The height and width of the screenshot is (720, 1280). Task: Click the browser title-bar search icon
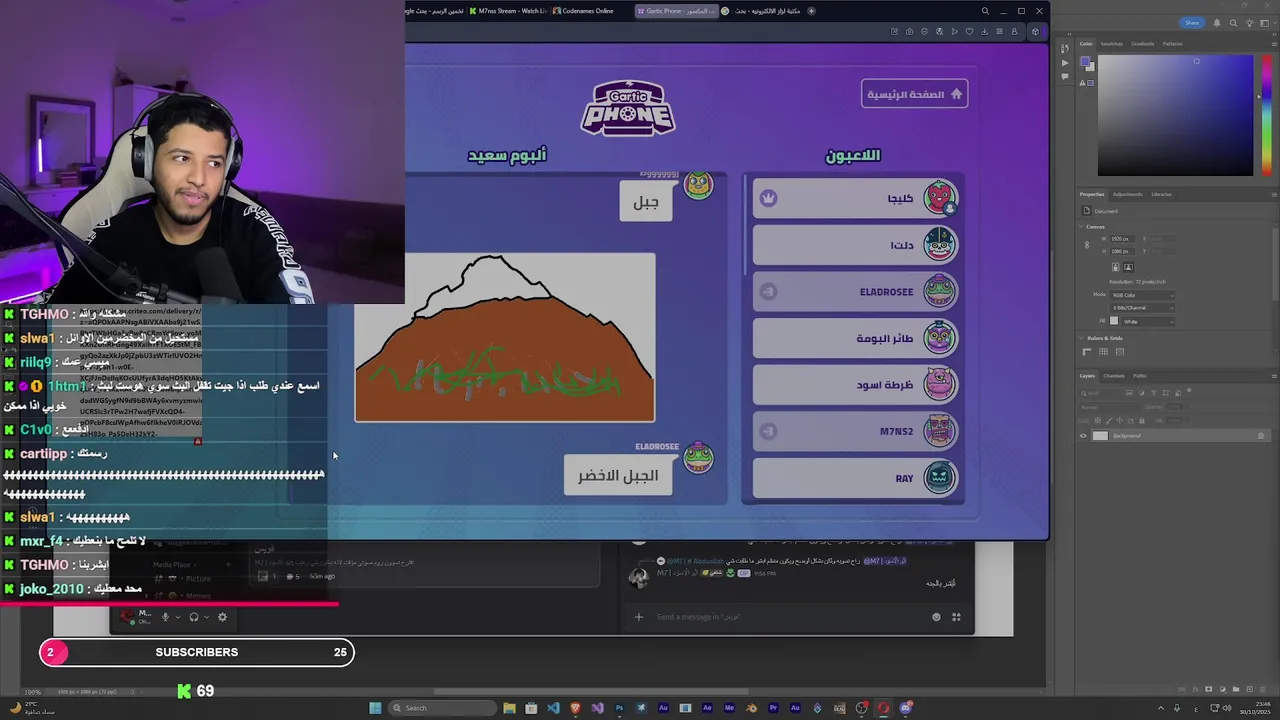[x=985, y=11]
